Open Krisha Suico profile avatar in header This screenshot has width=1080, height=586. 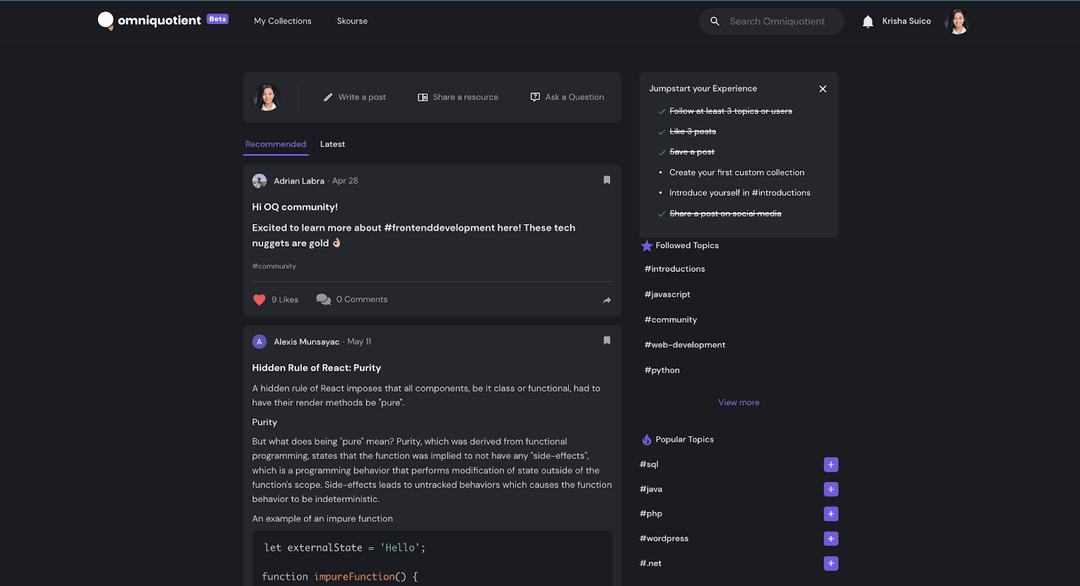pos(957,21)
